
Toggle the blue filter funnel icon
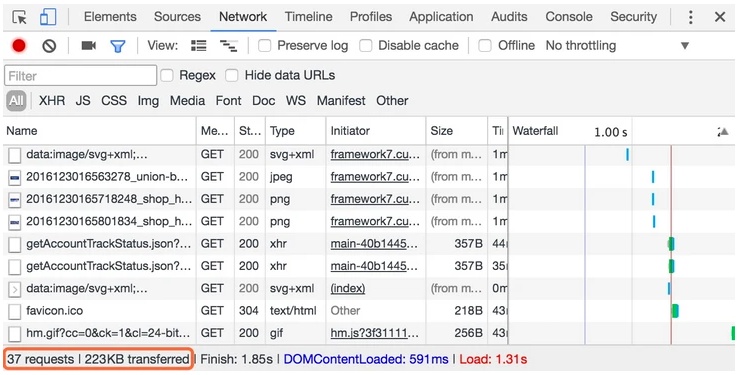pyautogui.click(x=118, y=46)
